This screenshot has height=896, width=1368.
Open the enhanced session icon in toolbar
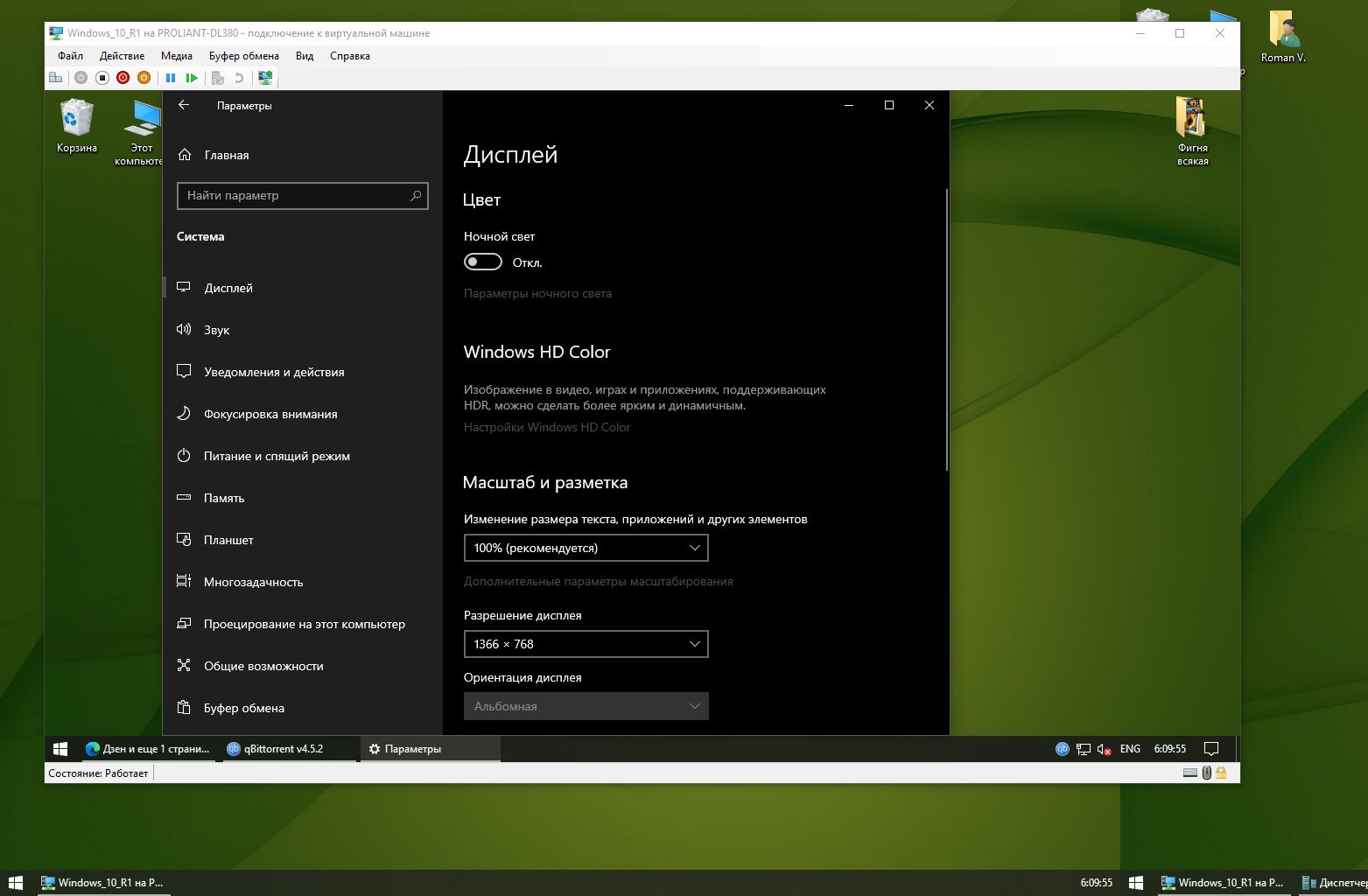pyautogui.click(x=265, y=78)
